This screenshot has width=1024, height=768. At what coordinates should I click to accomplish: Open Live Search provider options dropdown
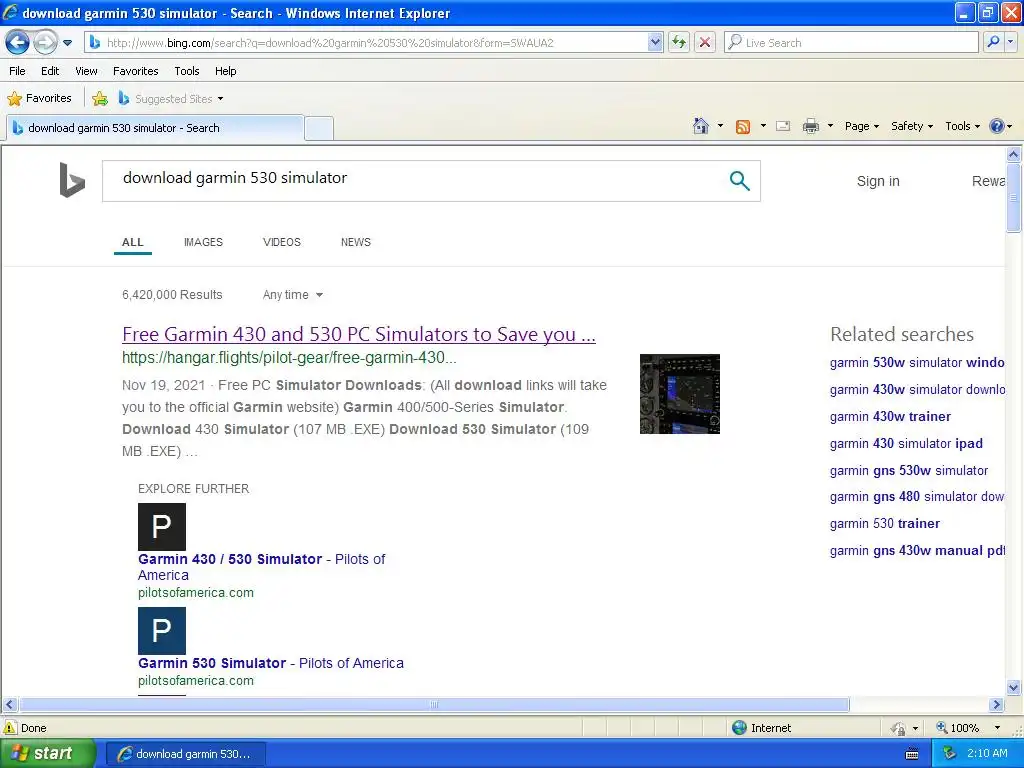(x=1010, y=43)
